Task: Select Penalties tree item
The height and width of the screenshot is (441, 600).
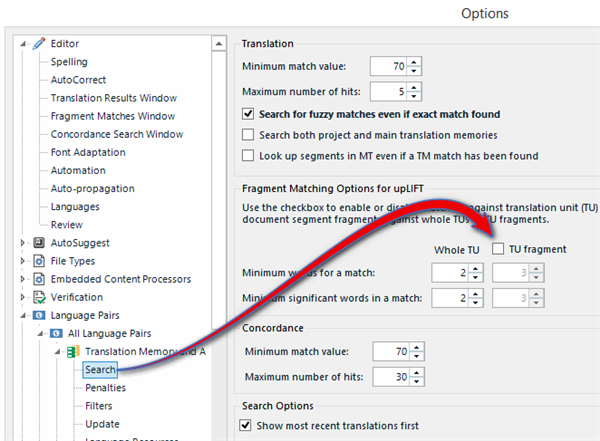Action: pos(105,388)
